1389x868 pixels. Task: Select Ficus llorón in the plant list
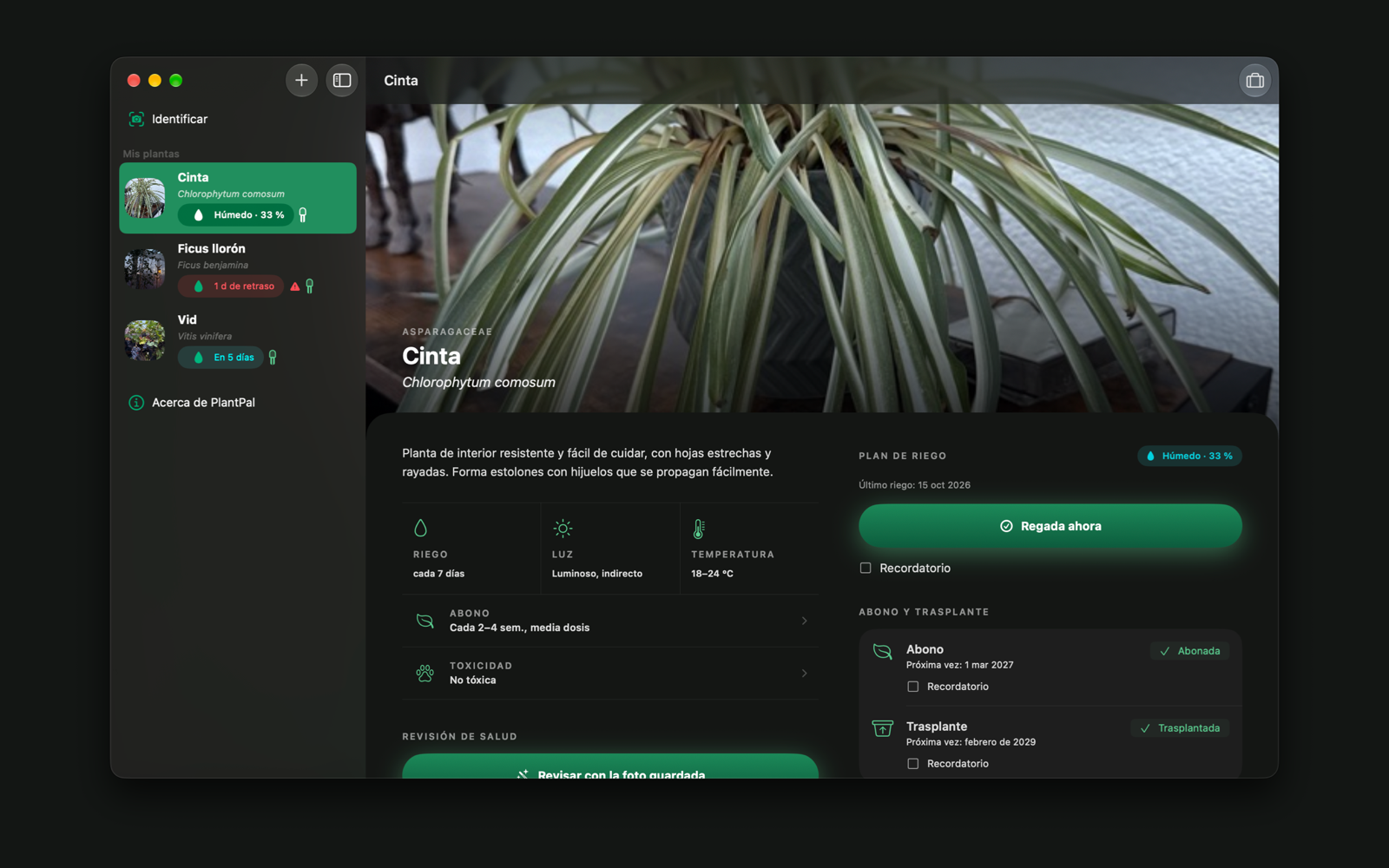tap(238, 269)
